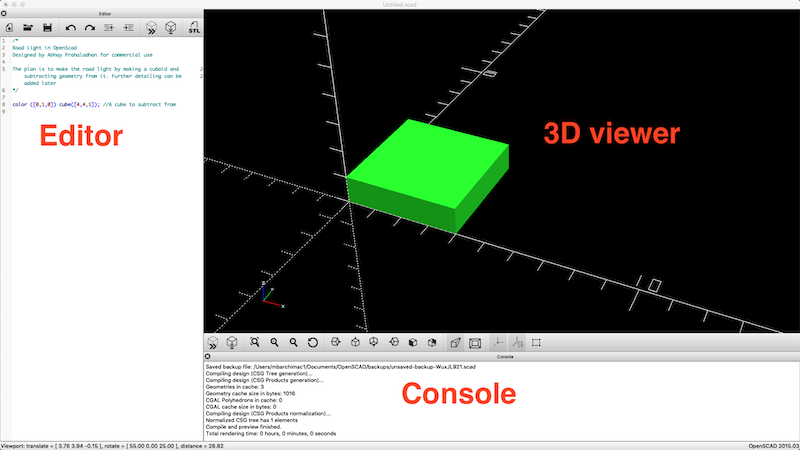Redo the last undone edit
The width and height of the screenshot is (800, 450).
point(90,28)
